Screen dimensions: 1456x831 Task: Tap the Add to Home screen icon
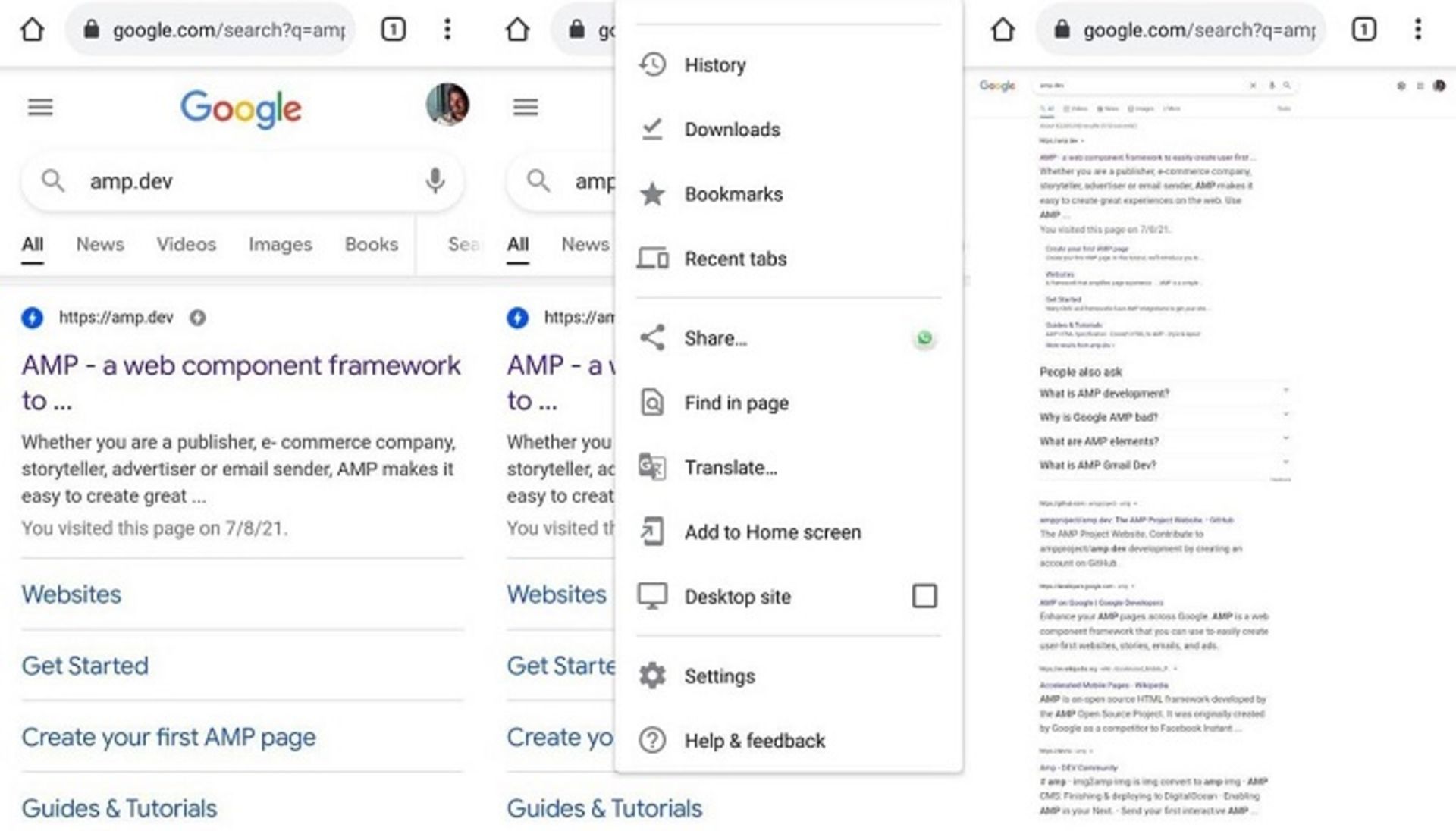(652, 532)
